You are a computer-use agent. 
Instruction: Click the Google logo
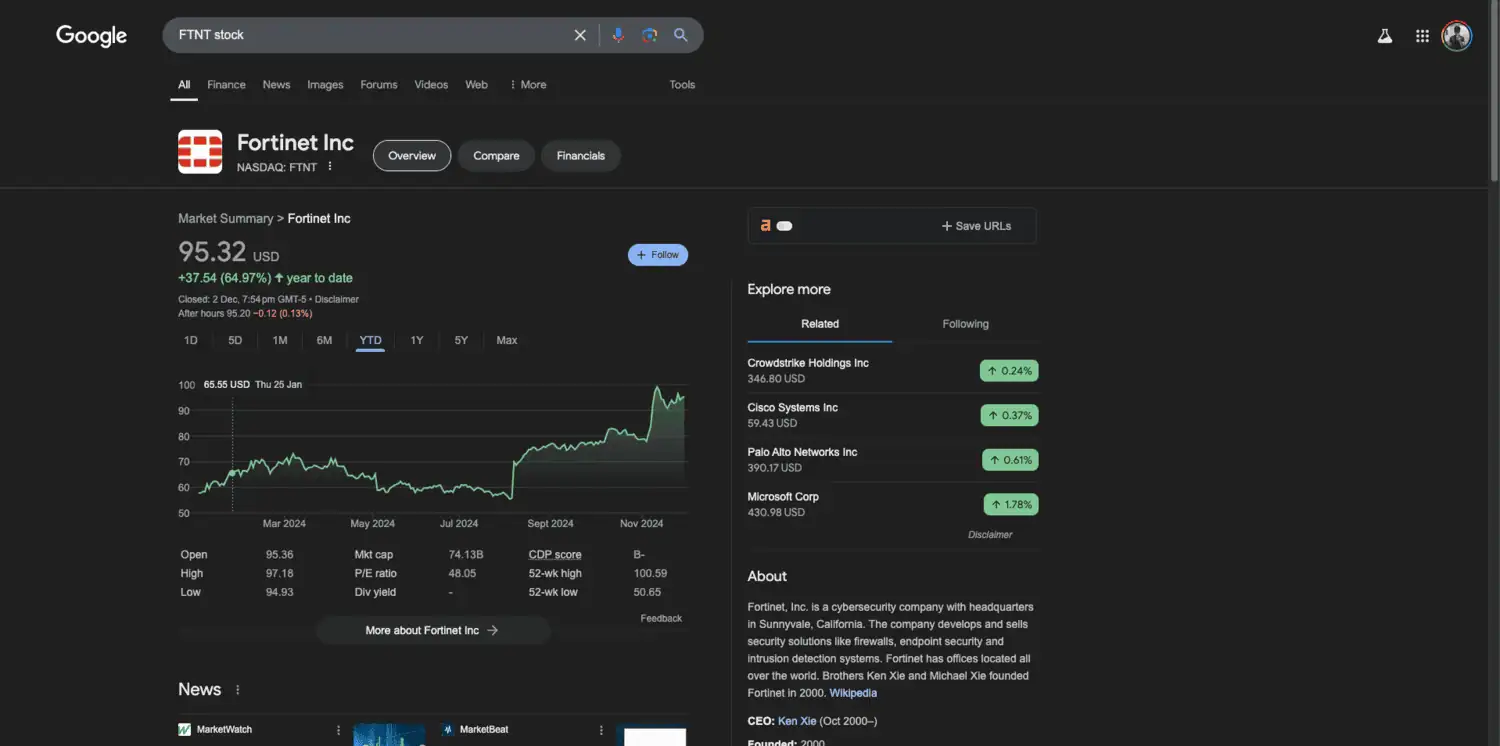[91, 36]
